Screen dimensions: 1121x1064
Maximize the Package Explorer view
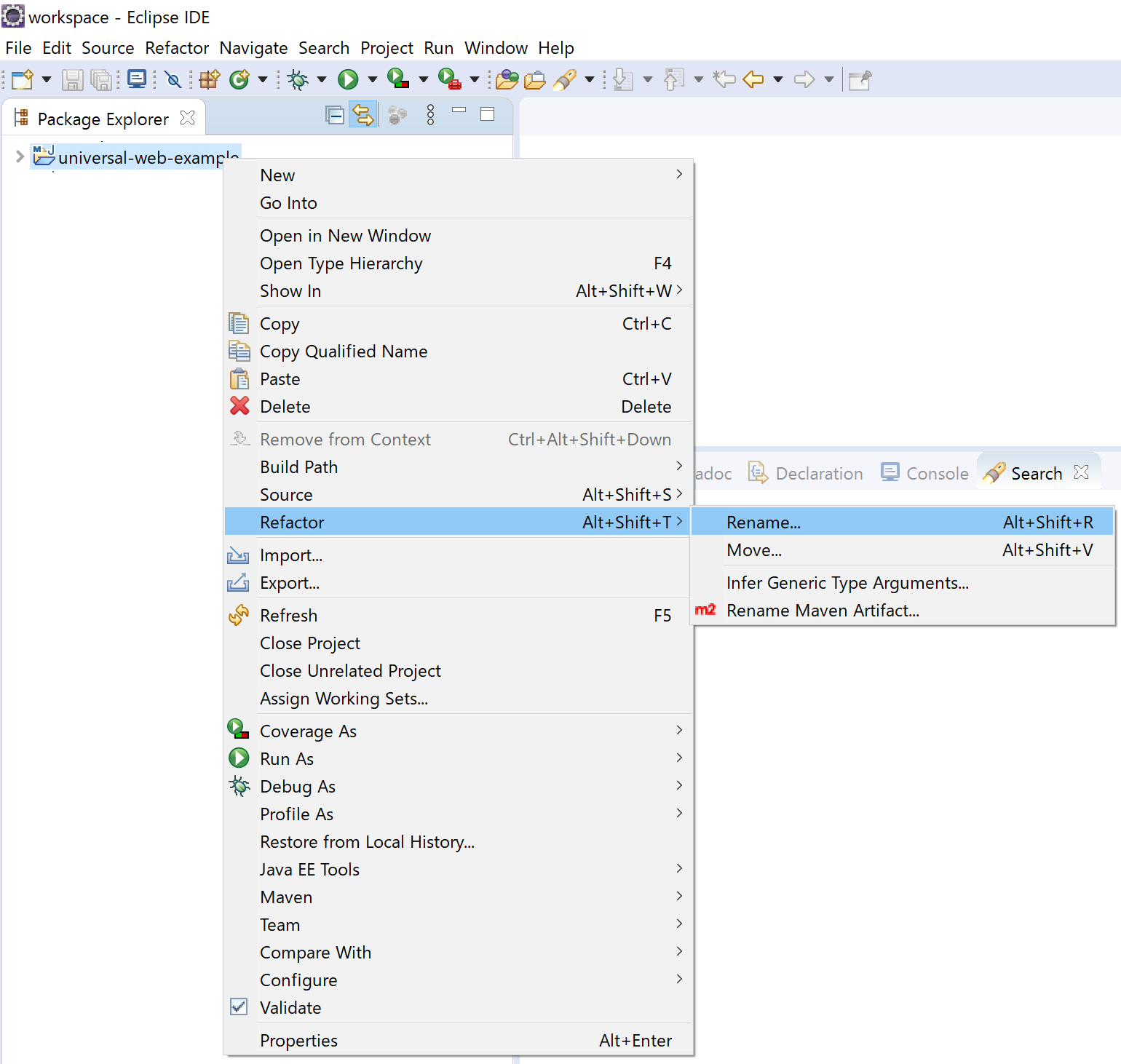[x=488, y=114]
